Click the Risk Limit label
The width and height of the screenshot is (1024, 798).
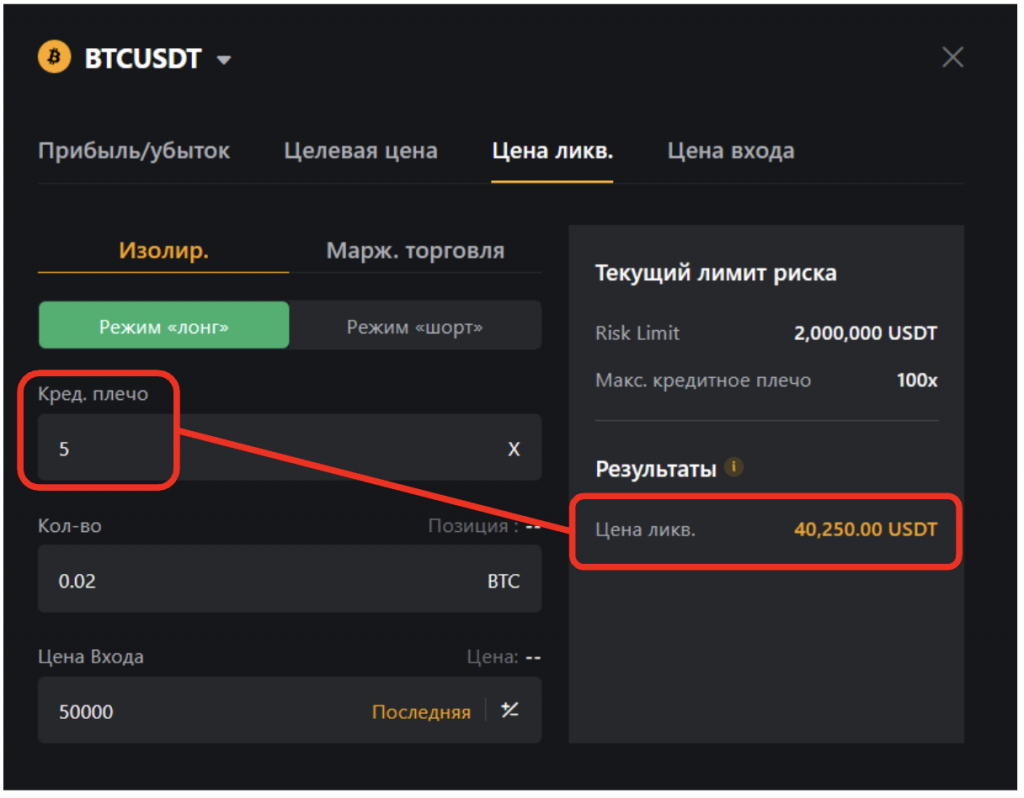tap(637, 333)
